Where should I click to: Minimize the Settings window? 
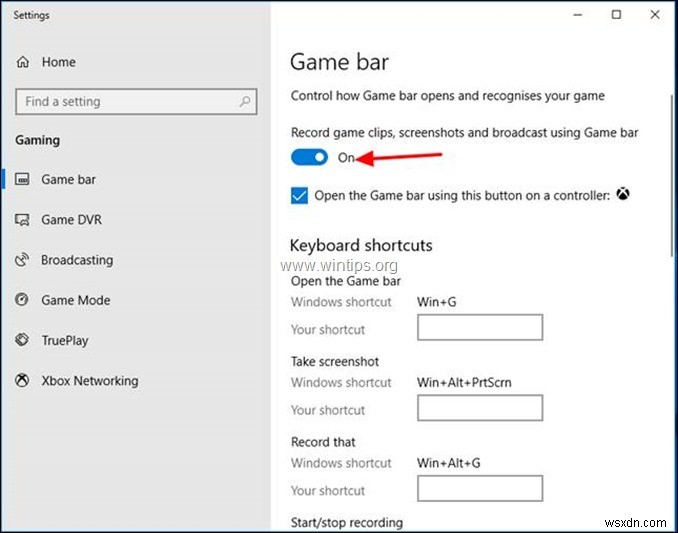click(x=578, y=15)
